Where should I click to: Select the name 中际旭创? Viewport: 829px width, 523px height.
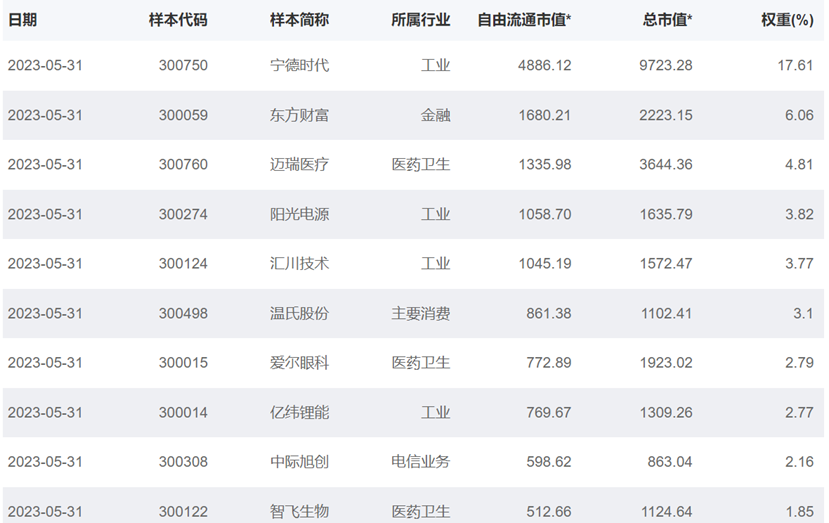pyautogui.click(x=299, y=462)
